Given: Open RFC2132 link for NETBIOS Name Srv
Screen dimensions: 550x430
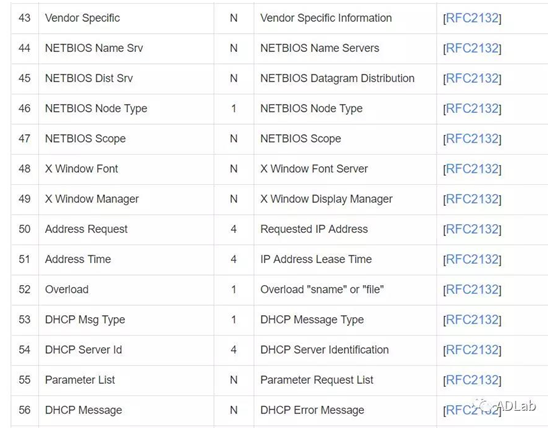Looking at the screenshot, I should (472, 48).
